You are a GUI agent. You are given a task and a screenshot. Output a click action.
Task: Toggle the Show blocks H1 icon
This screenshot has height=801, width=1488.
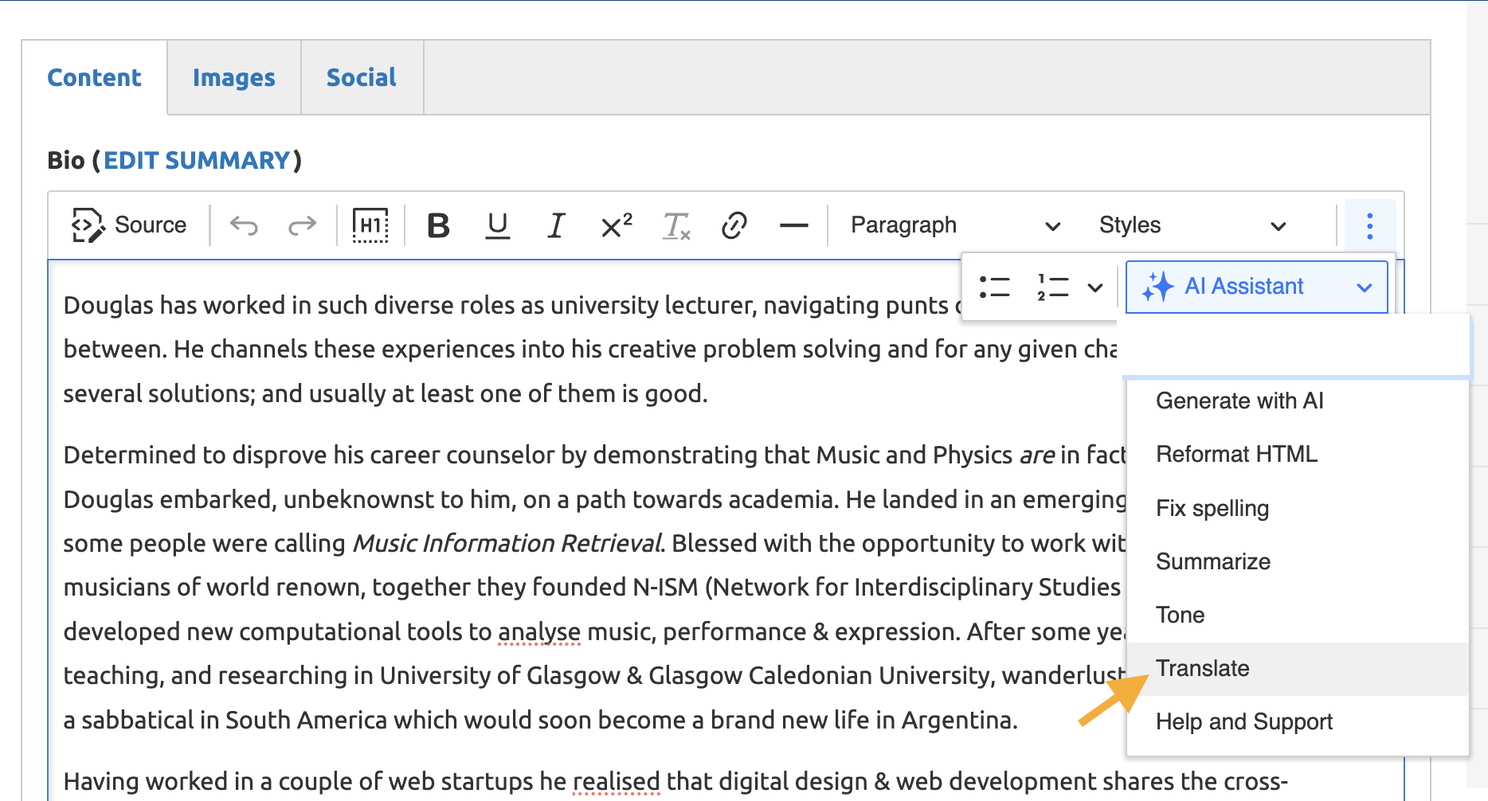coord(371,225)
